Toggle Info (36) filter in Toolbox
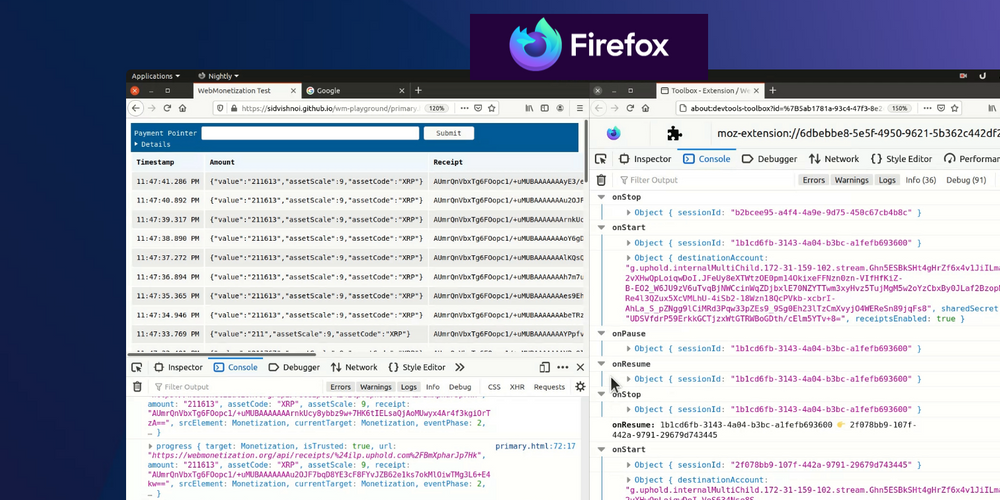 coord(921,180)
